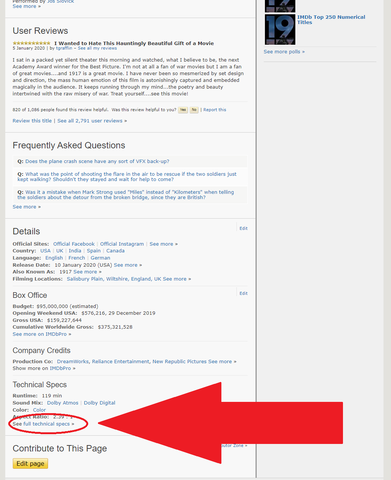This screenshot has height=480, width=391.
Task: Open the Dolby Digital sound mix link
Action: (99, 403)
